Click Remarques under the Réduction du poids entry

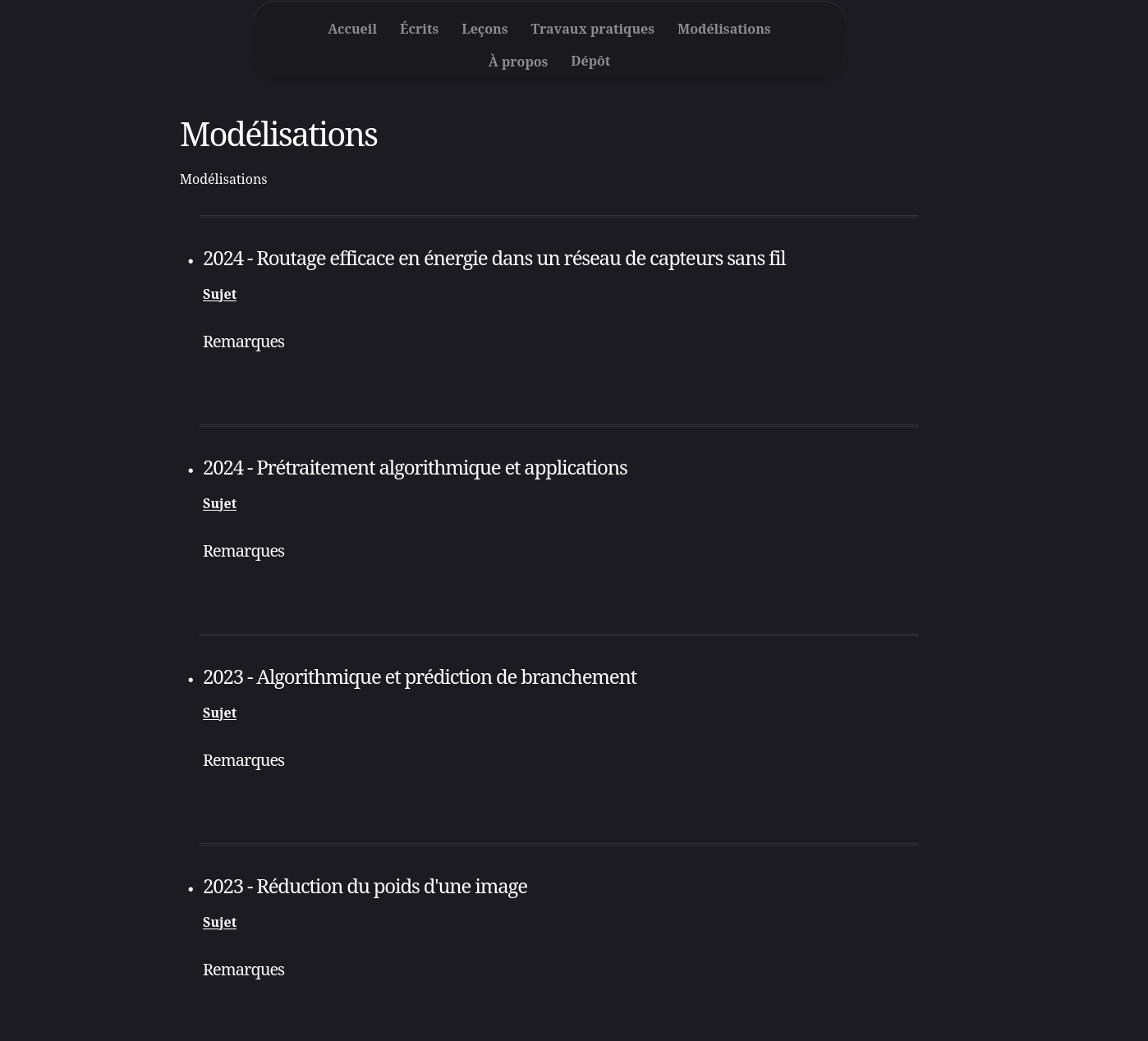[243, 970]
